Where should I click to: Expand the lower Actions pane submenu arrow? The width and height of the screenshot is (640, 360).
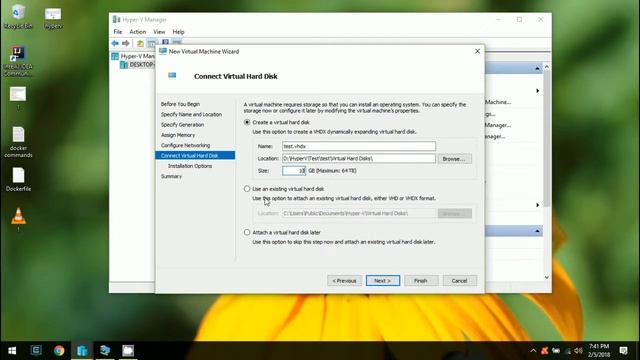tap(538, 205)
